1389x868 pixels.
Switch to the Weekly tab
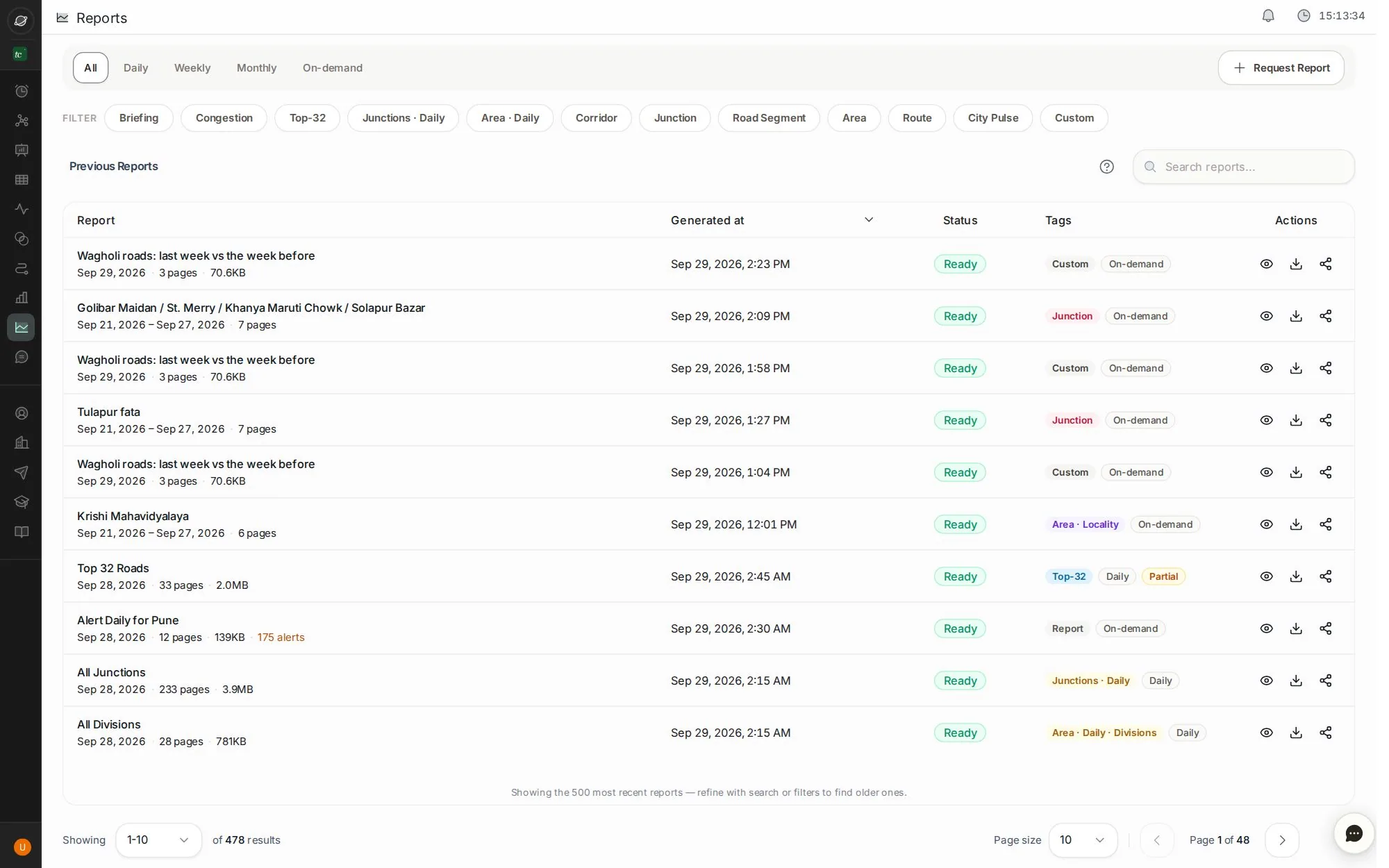[192, 68]
